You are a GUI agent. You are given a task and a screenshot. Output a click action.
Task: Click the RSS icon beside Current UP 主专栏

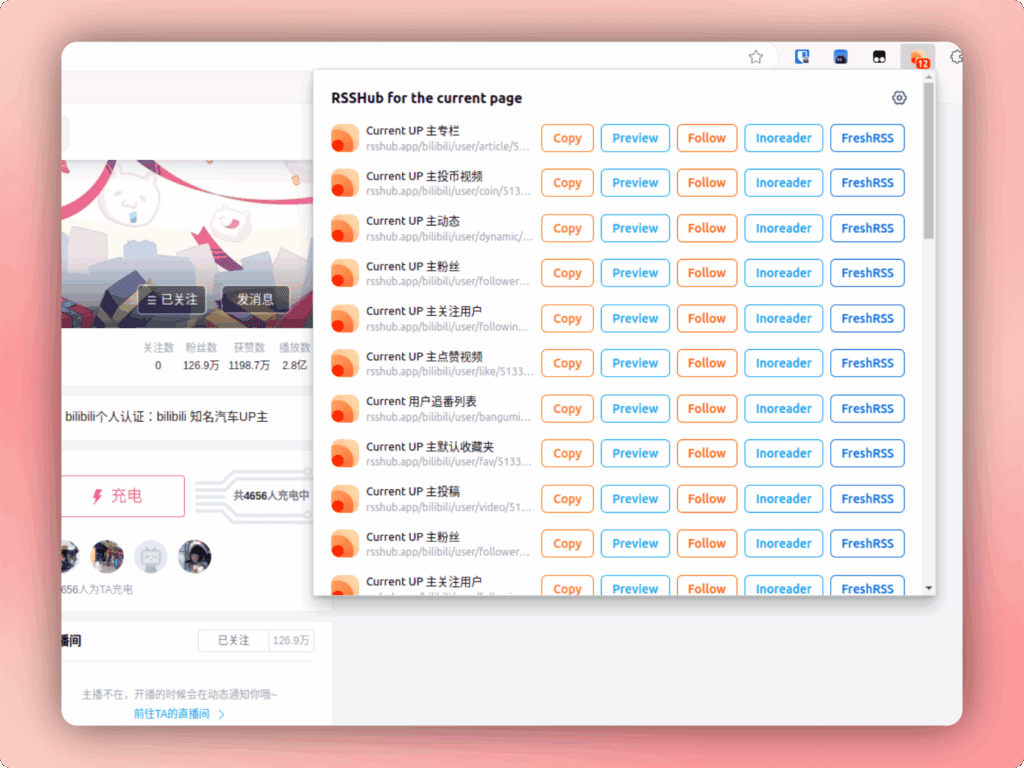(345, 138)
